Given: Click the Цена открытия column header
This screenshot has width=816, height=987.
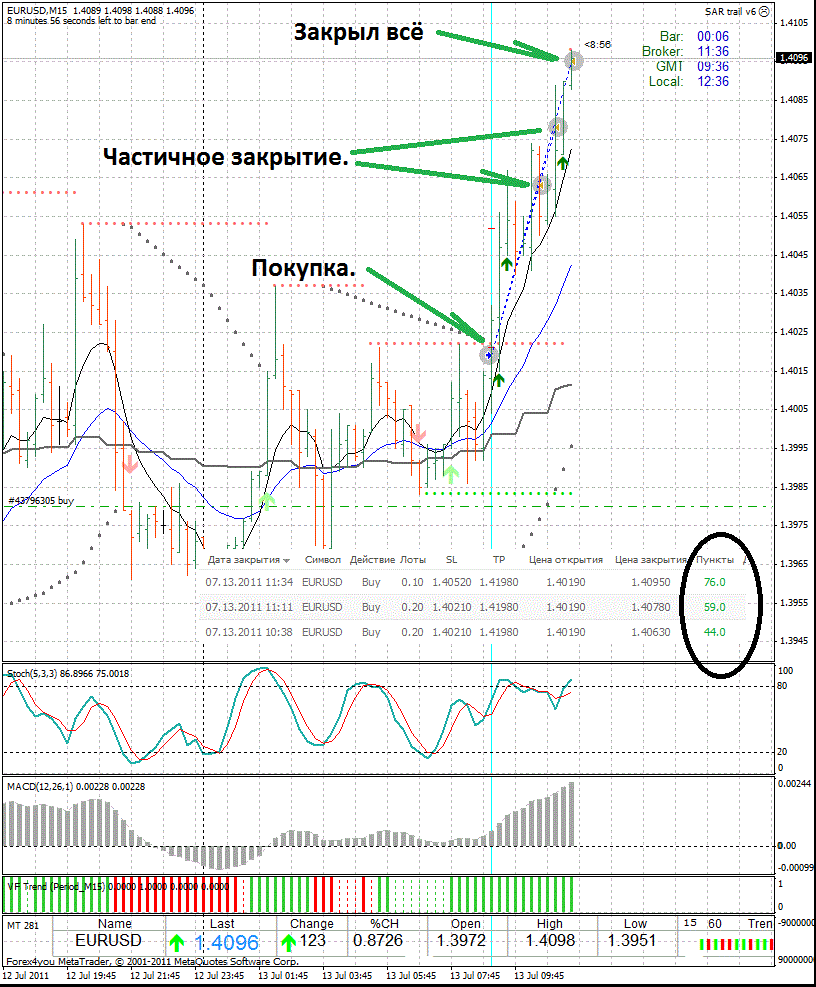Looking at the screenshot, I should (565, 560).
